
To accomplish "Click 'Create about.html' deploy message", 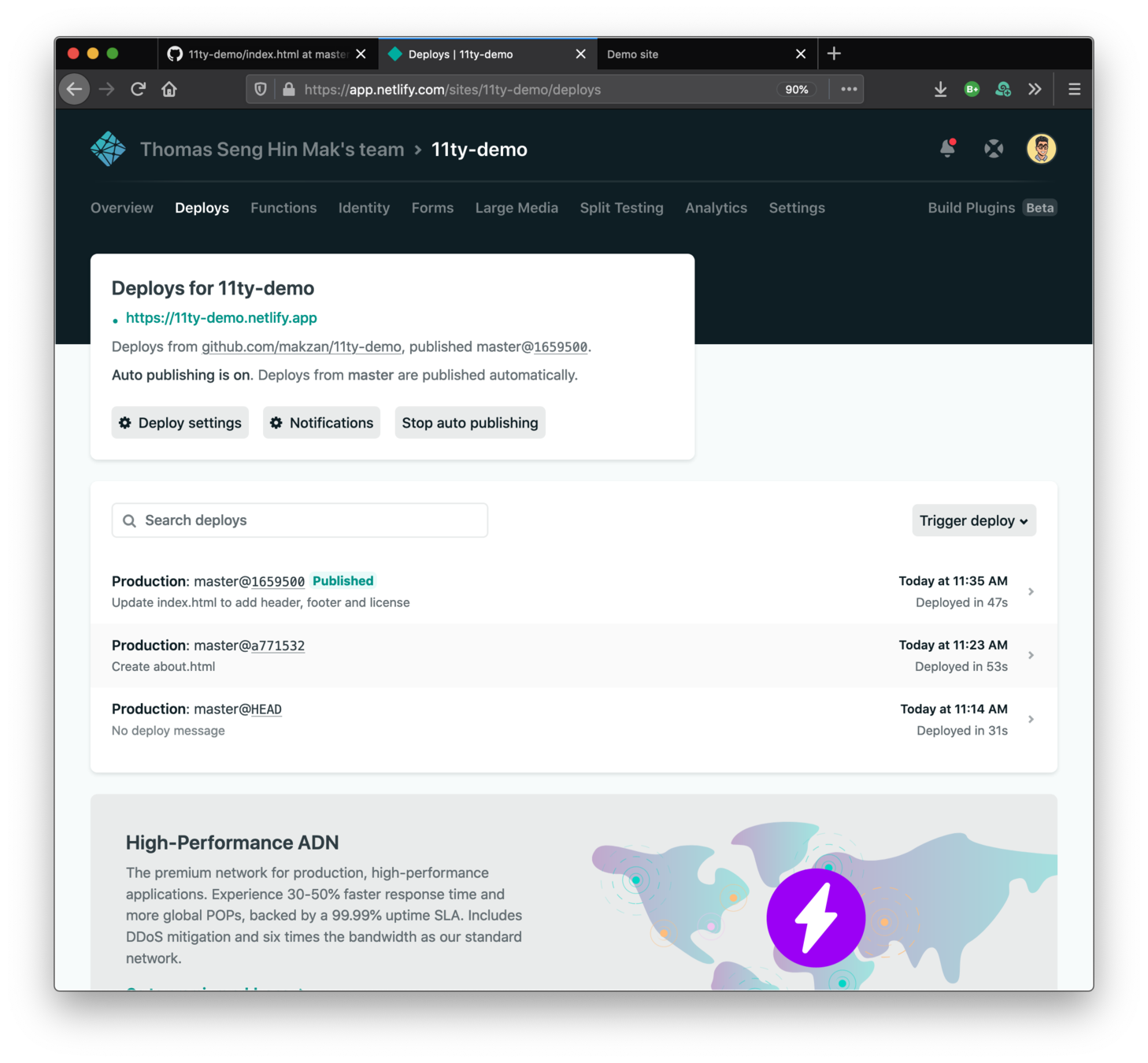I will (x=163, y=667).
